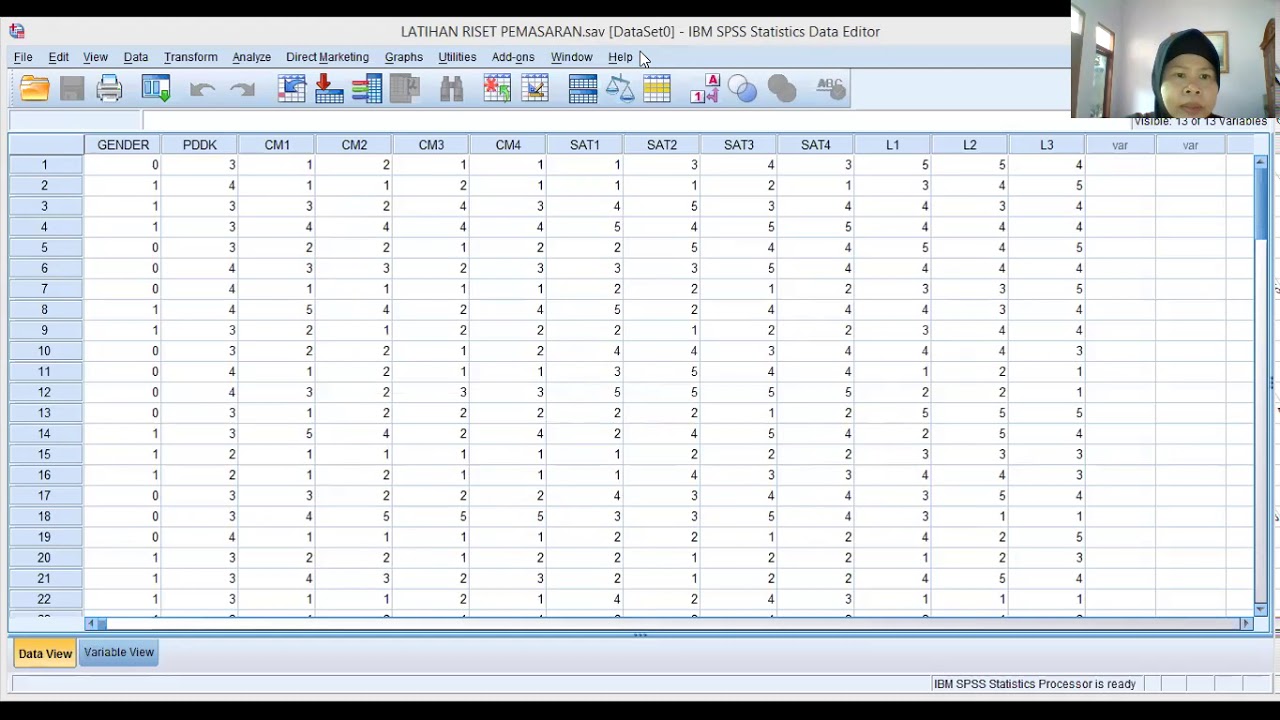Viewport: 1280px width, 720px height.
Task: Toggle Value Labels icon
Action: pos(705,89)
